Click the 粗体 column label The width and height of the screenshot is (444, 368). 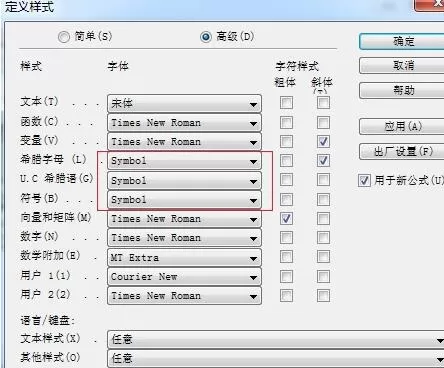[x=285, y=82]
